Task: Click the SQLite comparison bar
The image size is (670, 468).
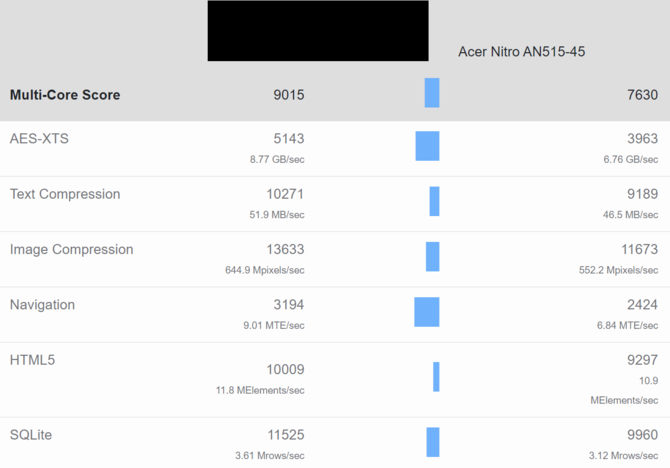Action: pyautogui.click(x=433, y=442)
